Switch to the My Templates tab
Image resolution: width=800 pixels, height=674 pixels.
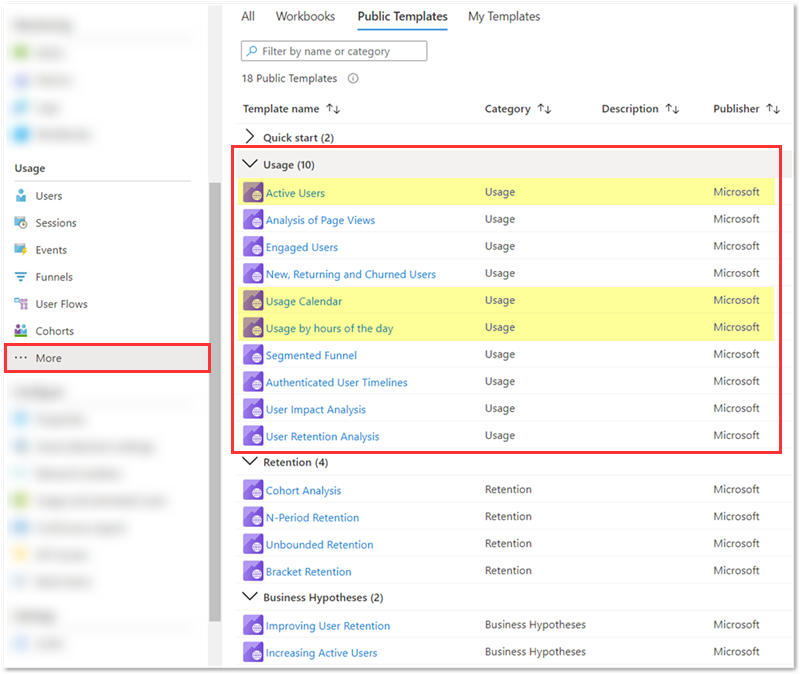click(x=504, y=16)
